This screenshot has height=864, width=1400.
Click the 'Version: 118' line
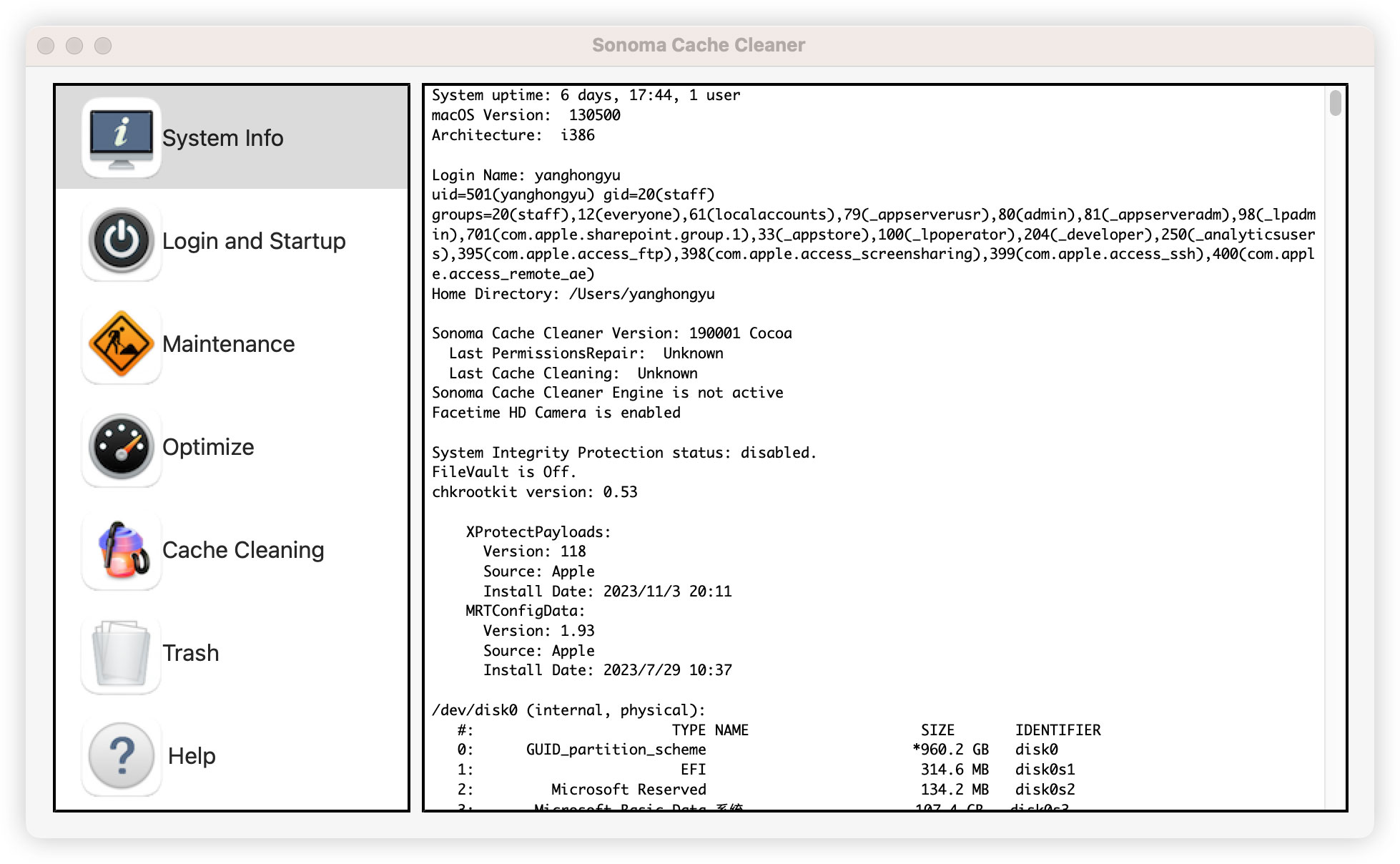click(535, 551)
